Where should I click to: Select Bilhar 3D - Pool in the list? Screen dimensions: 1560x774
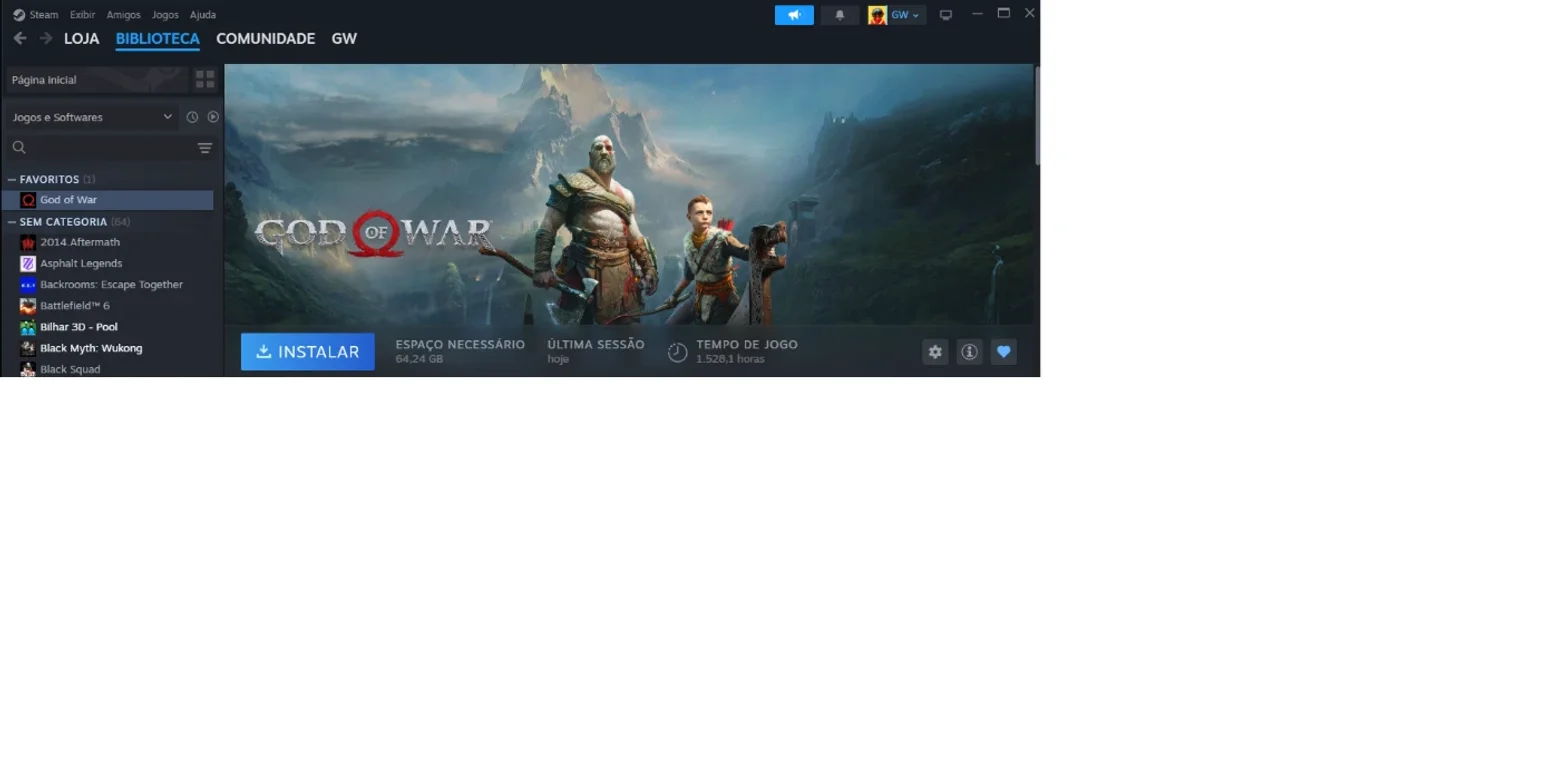[x=108, y=327]
